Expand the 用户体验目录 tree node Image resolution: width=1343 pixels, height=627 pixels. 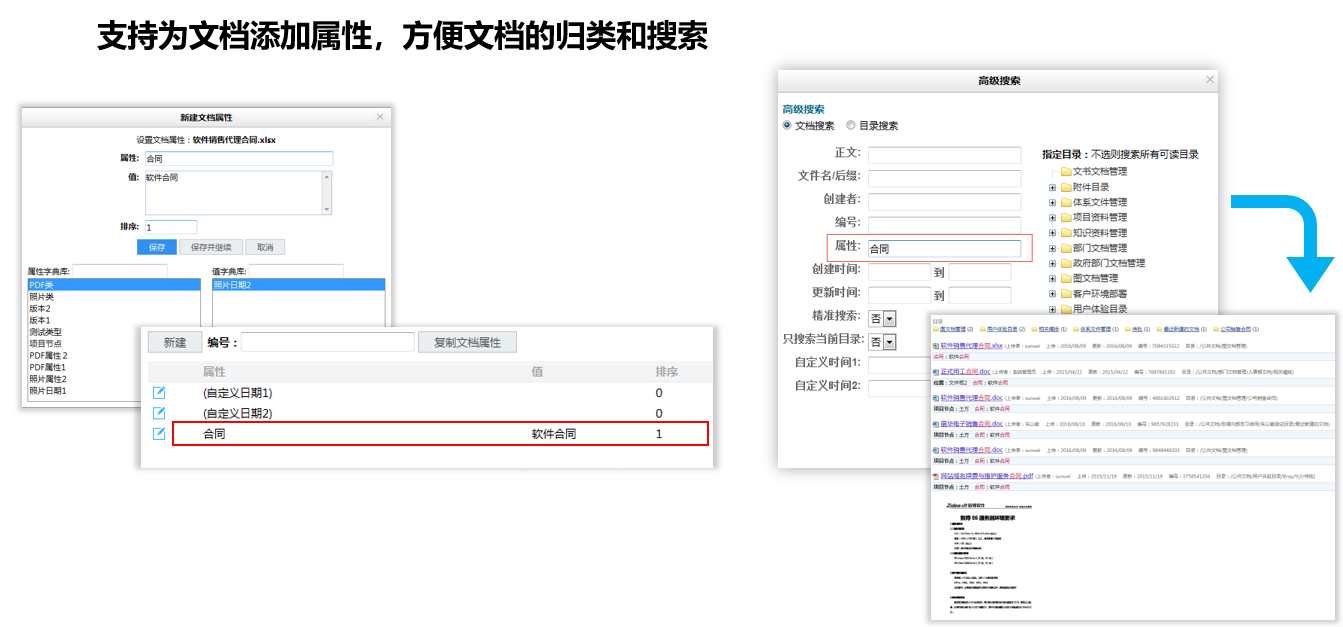(x=1052, y=309)
